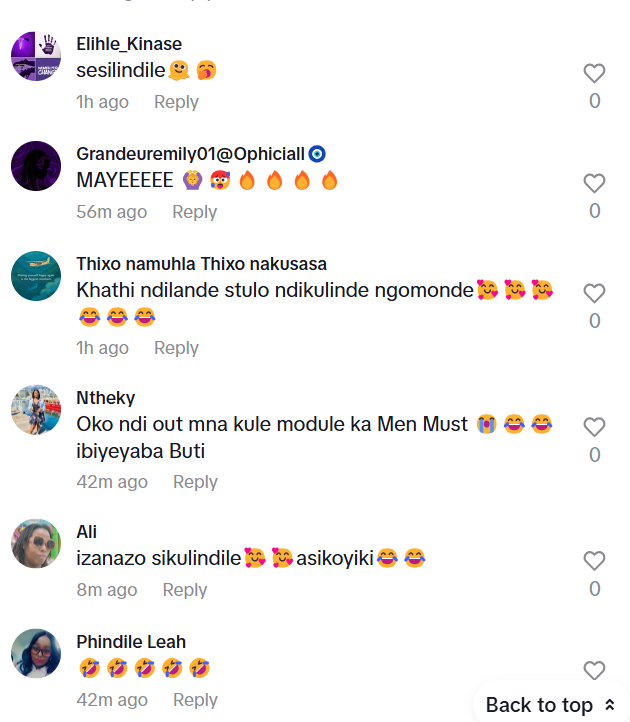Tap the heart on Ali's comment
Image resolution: width=630 pixels, height=722 pixels.
[x=594, y=561]
